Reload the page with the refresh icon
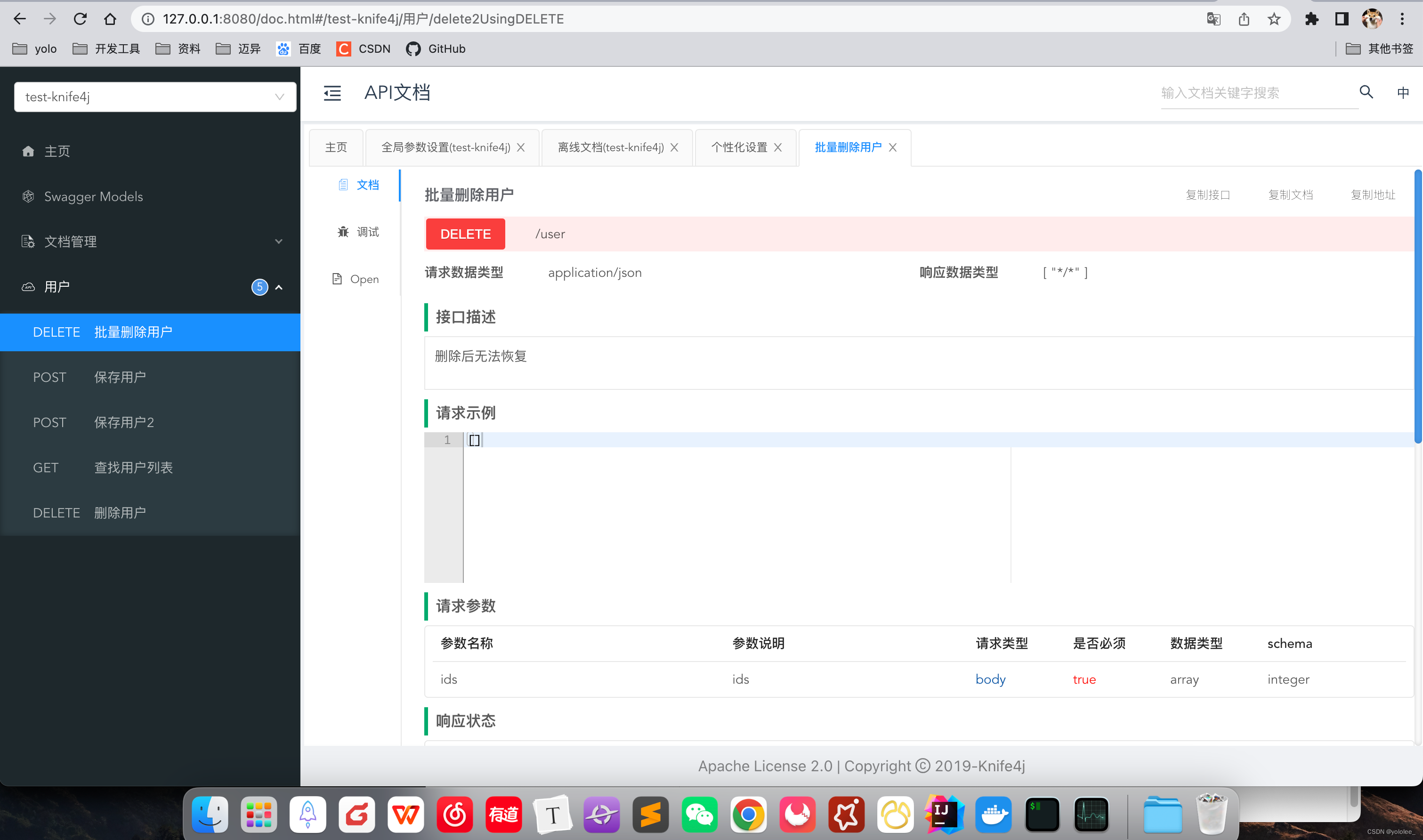Image resolution: width=1423 pixels, height=840 pixels. point(80,19)
